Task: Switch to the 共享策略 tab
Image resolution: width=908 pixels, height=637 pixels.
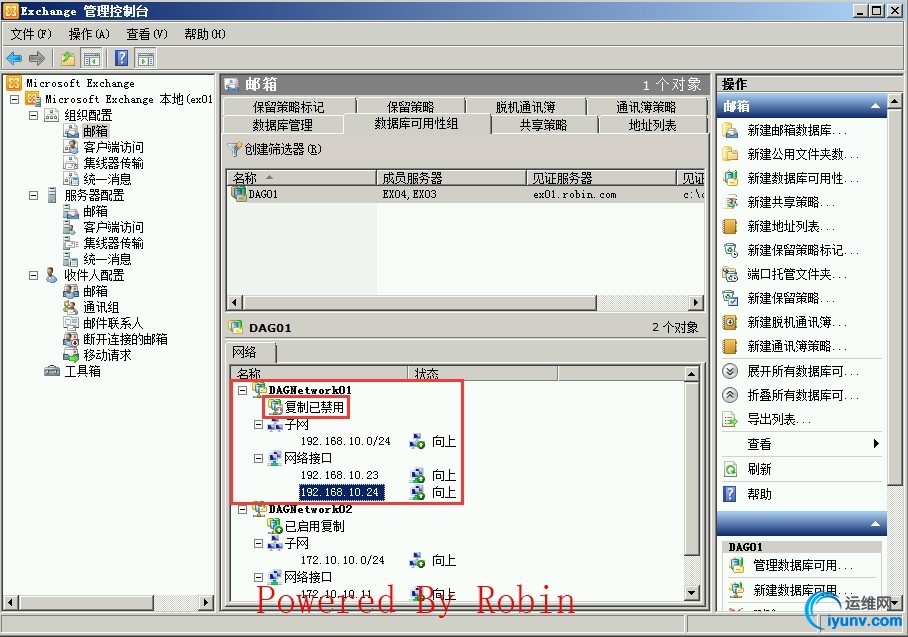Action: 544,125
